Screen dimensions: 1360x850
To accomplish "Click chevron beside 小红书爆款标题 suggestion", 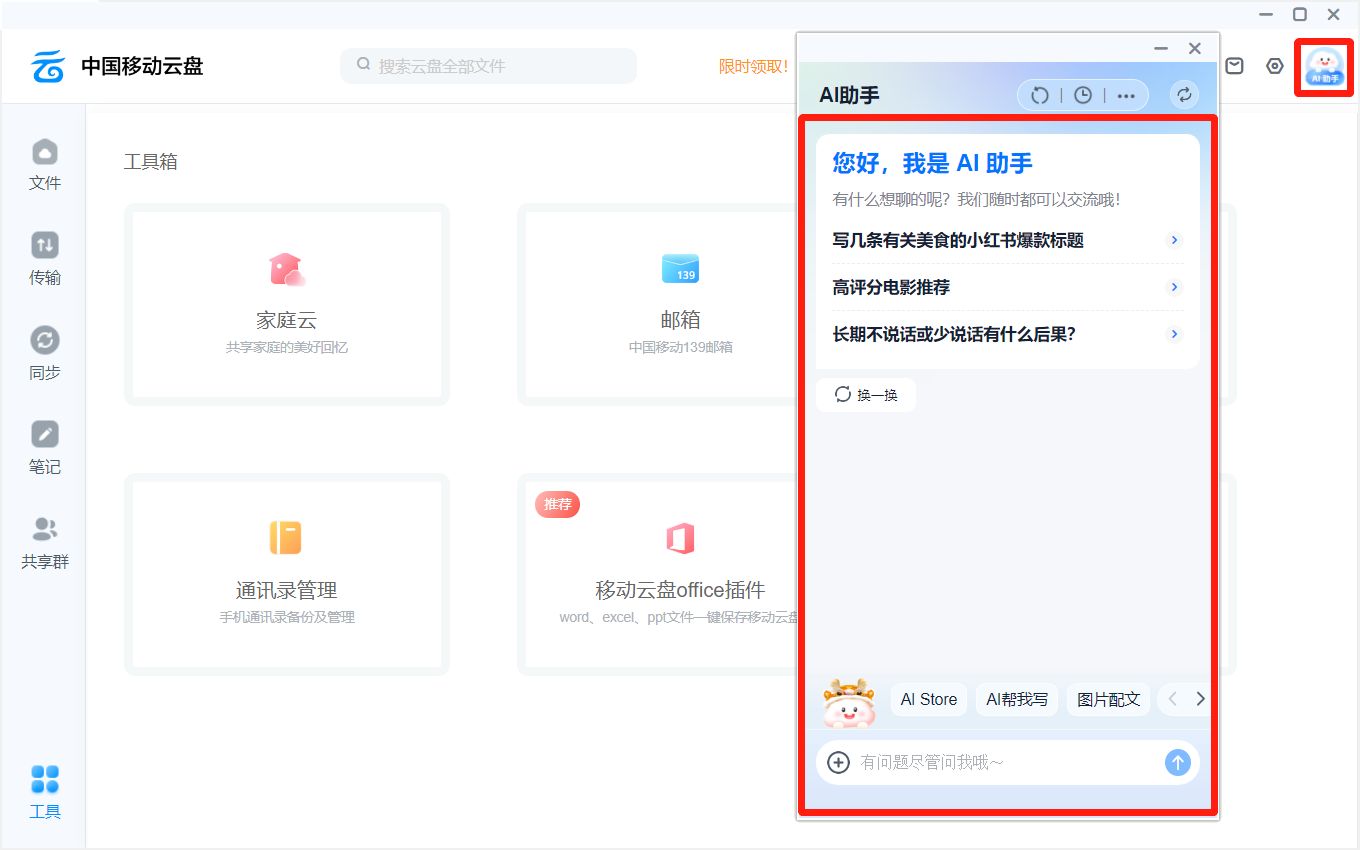I will [x=1175, y=240].
